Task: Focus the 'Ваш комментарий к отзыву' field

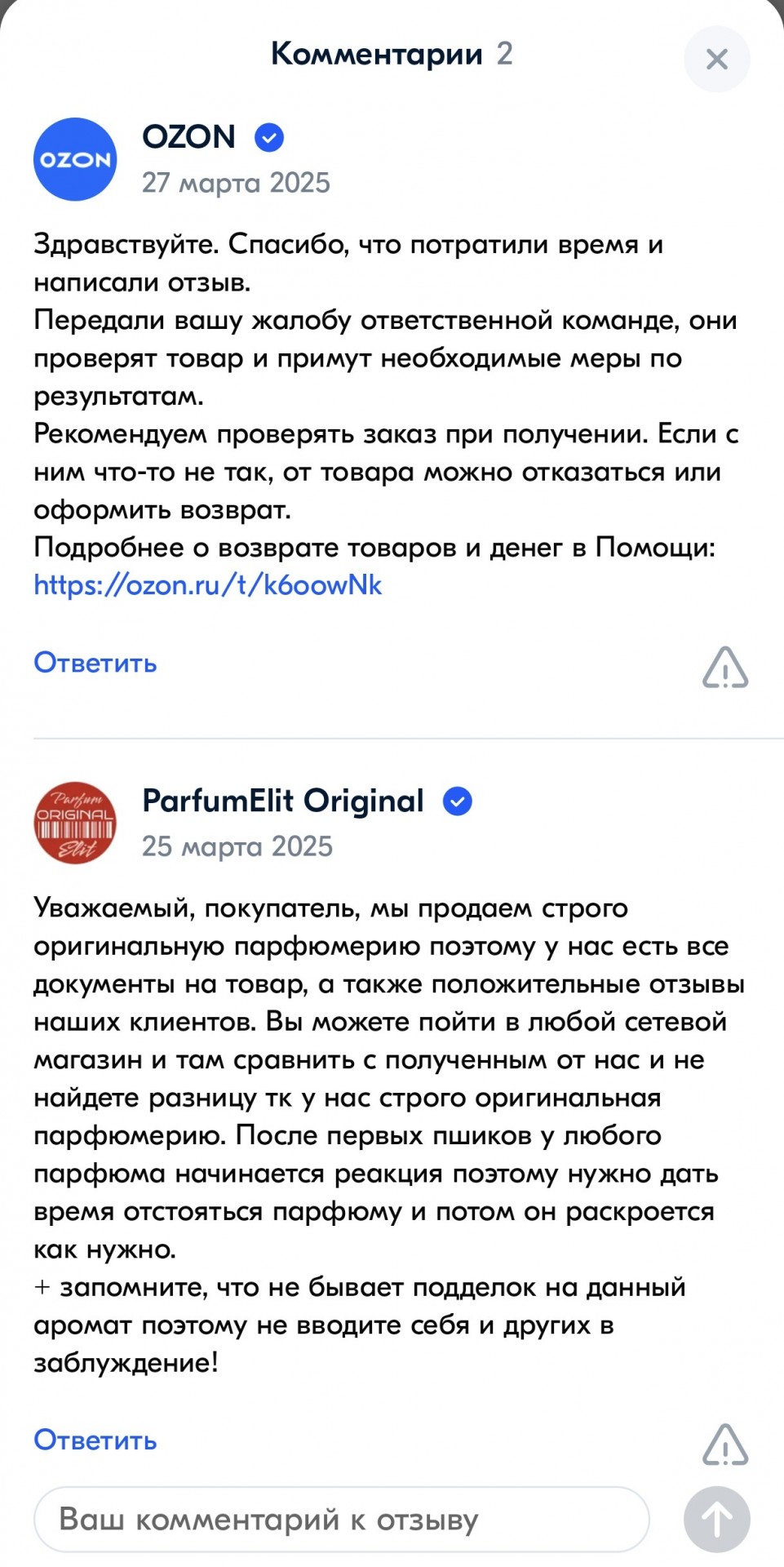Action: tap(342, 1519)
